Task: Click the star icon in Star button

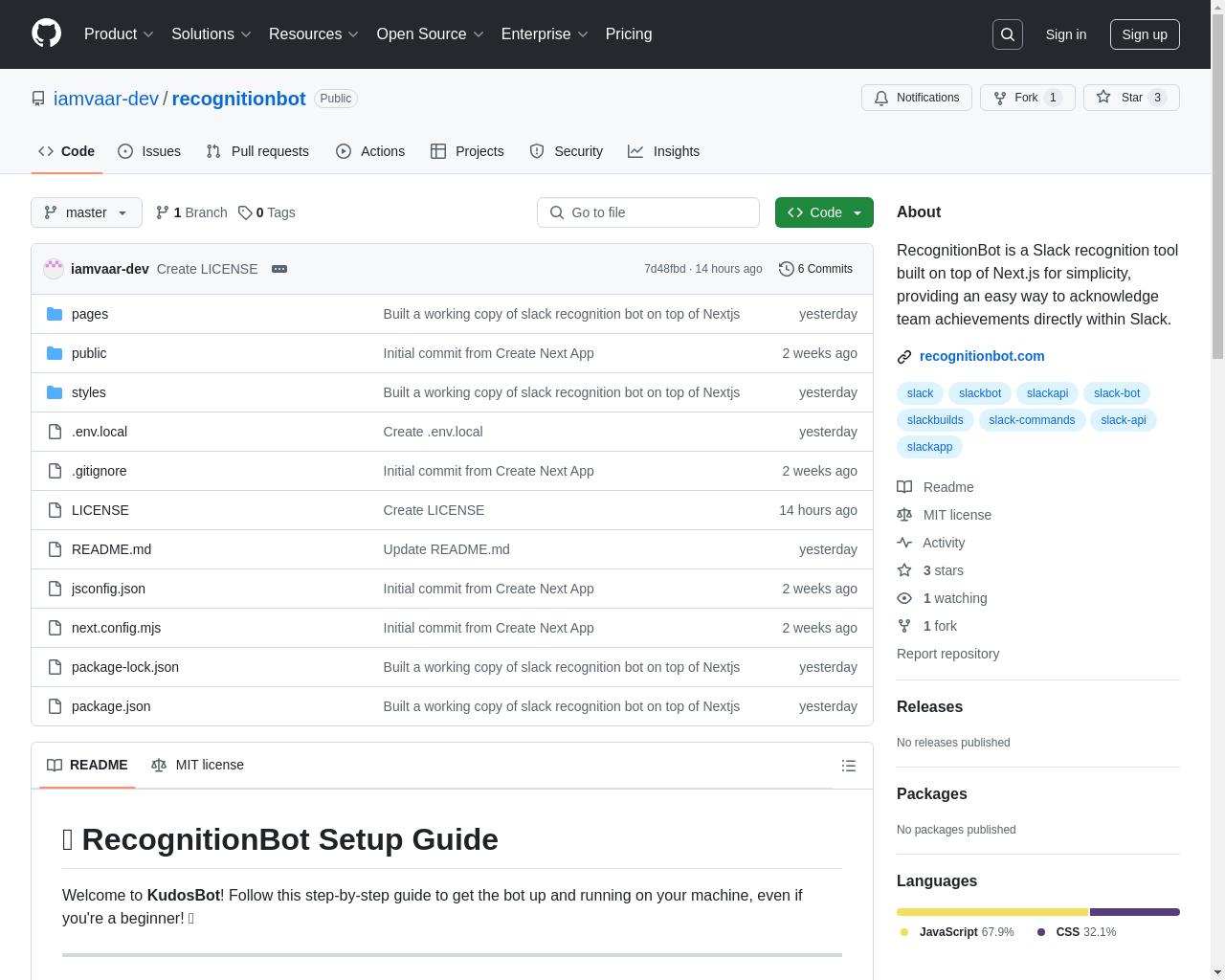Action: point(1103,98)
